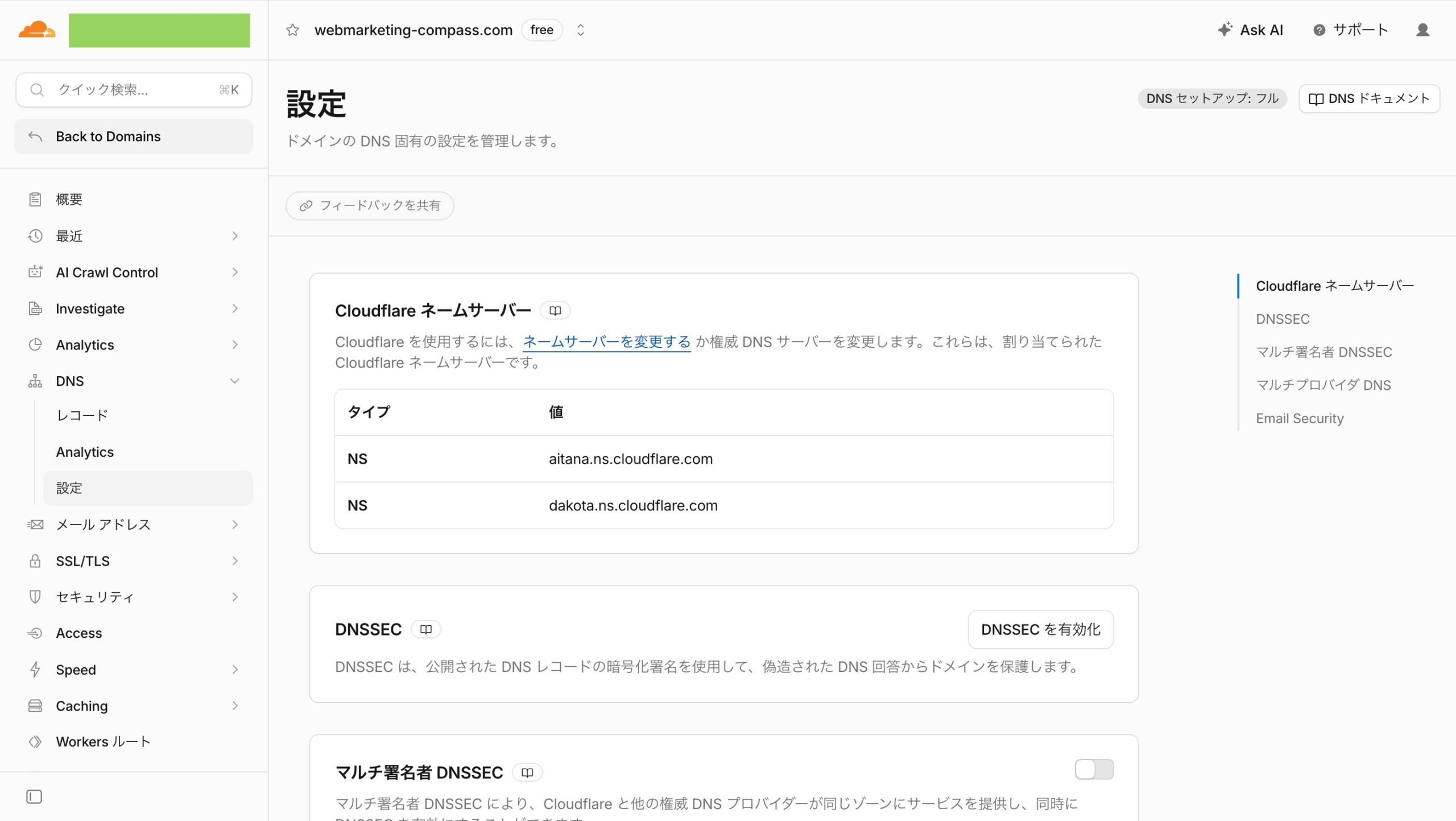The image size is (1456, 821).
Task: Jump to マルチプロバイダ DNS in outline
Action: tap(1323, 385)
